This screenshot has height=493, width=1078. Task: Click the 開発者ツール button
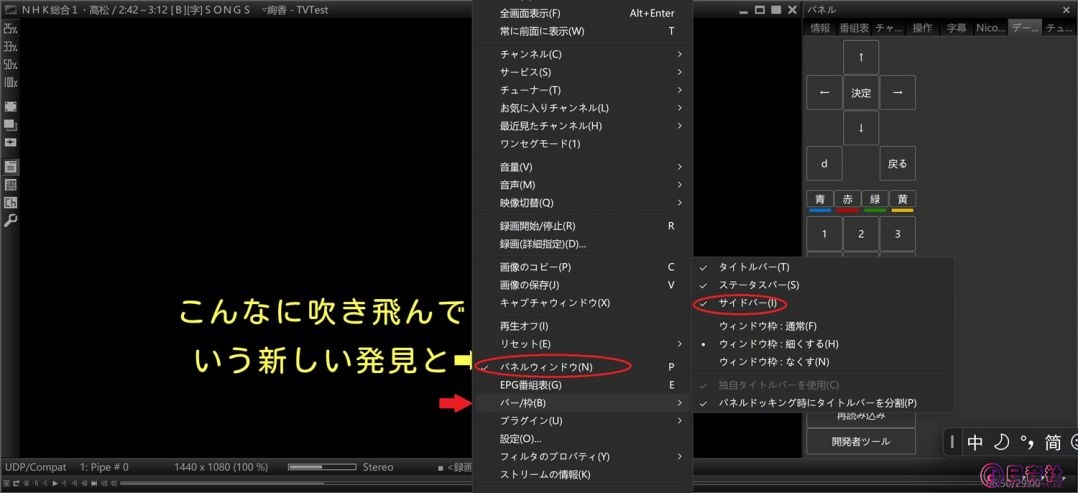point(861,441)
